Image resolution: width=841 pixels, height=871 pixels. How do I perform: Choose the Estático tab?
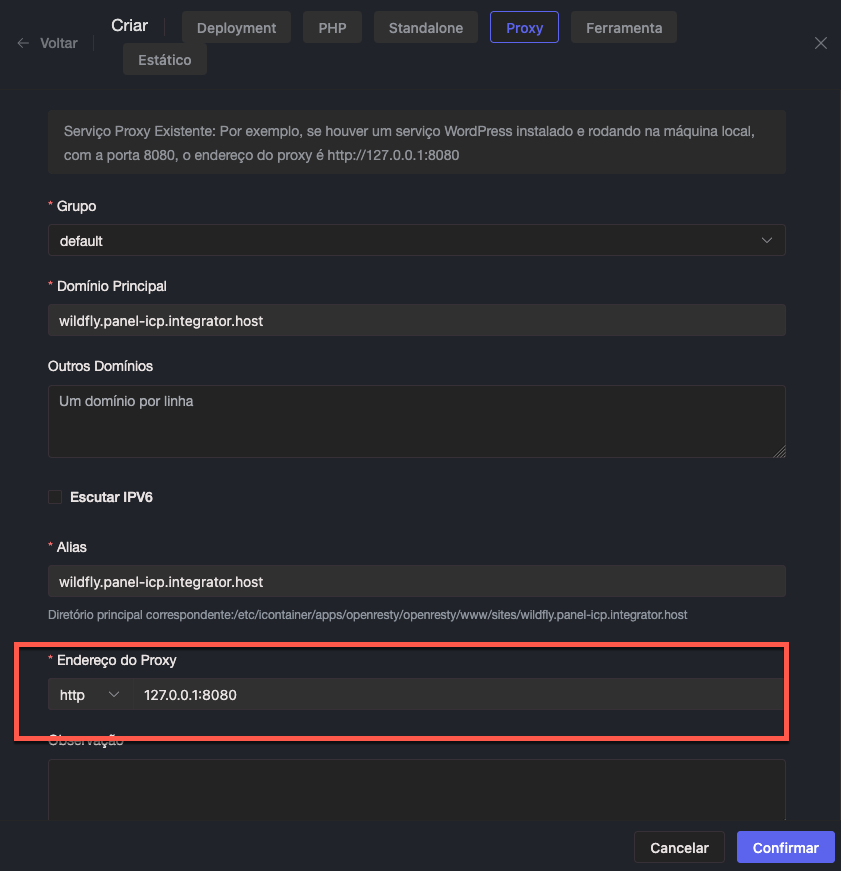pos(165,60)
